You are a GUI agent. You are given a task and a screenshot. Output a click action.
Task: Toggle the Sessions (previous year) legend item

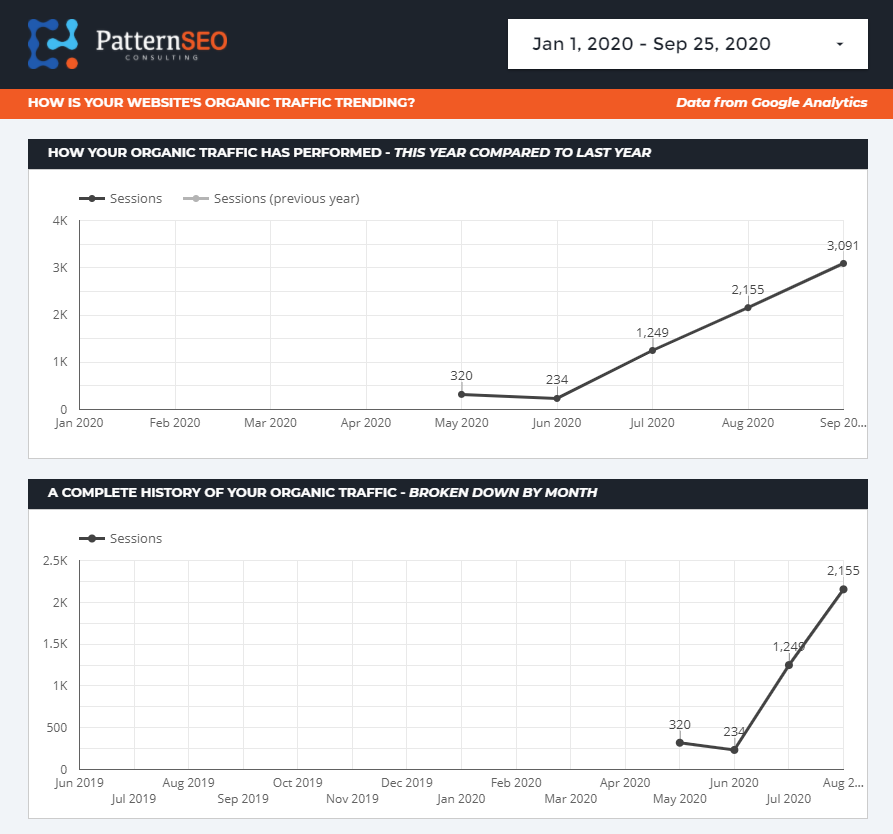pos(273,198)
